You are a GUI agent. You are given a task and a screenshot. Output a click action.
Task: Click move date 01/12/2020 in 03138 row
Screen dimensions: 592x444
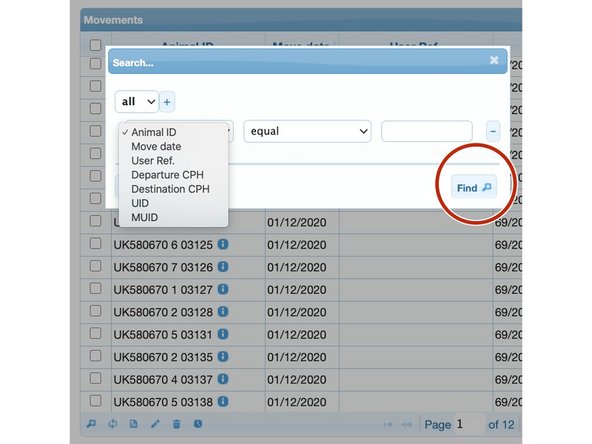[297, 402]
